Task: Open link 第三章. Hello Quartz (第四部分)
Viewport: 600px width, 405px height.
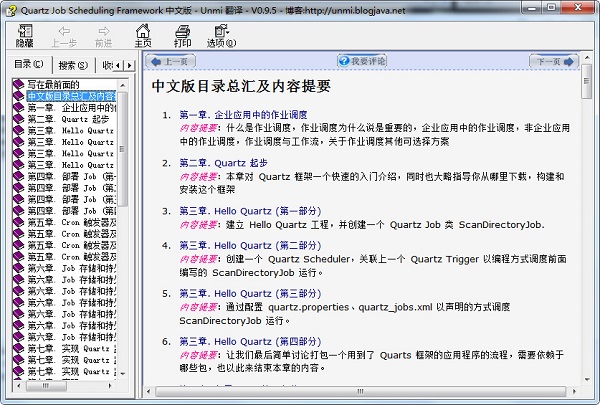Action: click(x=250, y=341)
